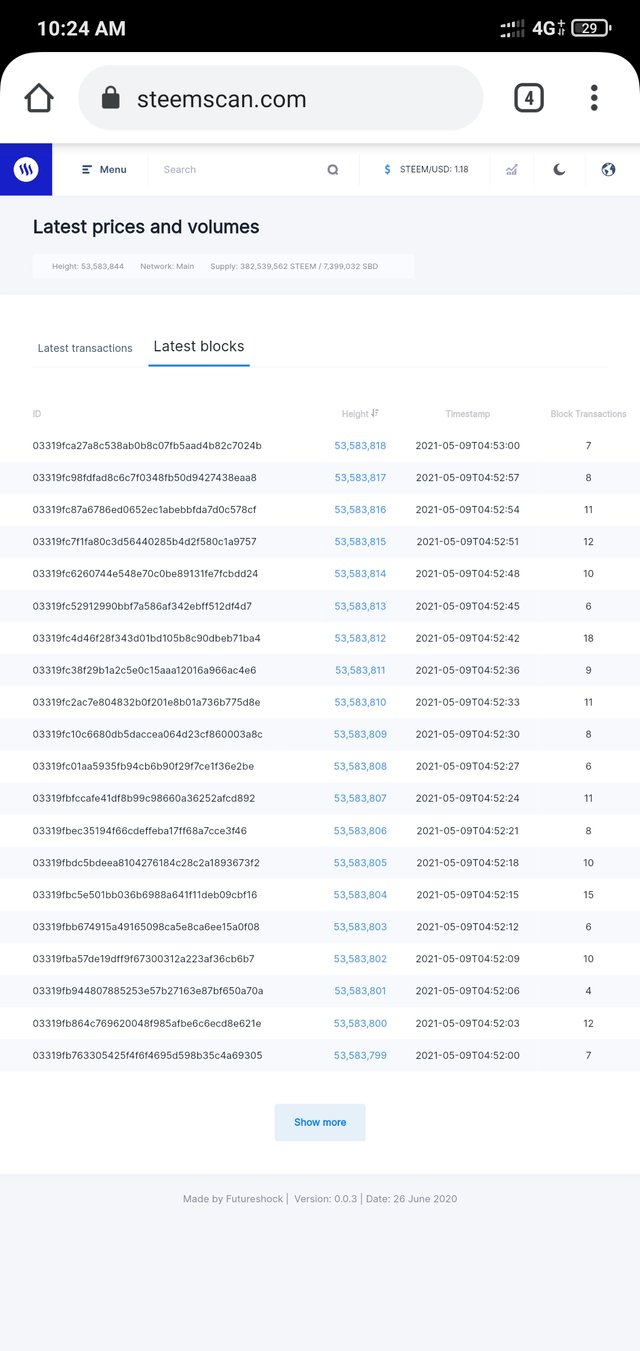Click the search magnifier icon
This screenshot has width=640, height=1351.
point(333,170)
